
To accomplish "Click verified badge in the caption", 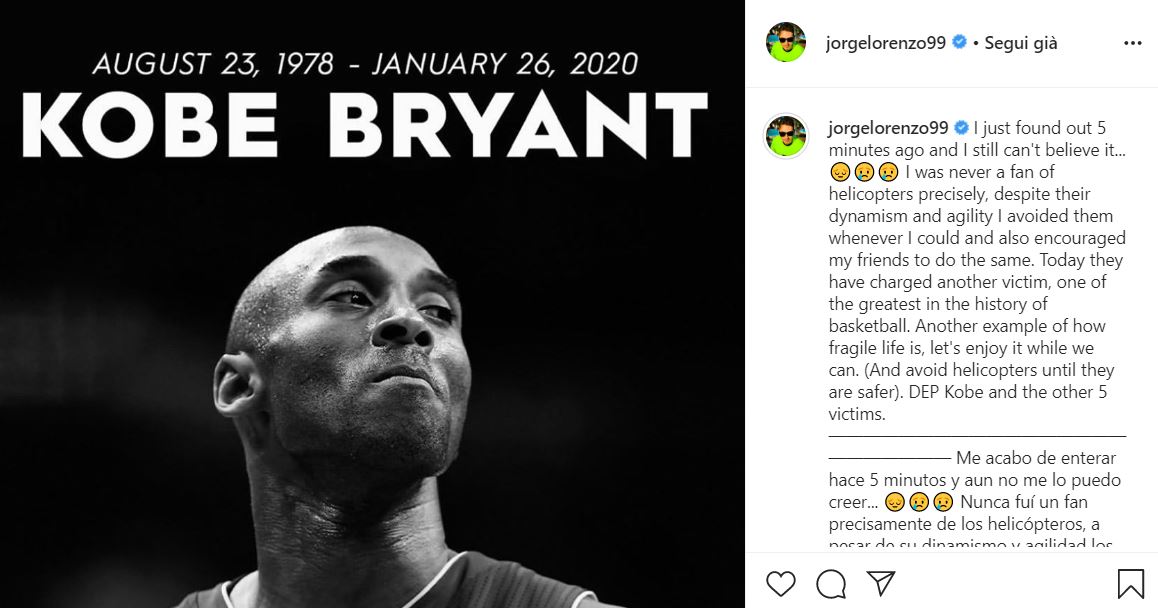I will 961,127.
